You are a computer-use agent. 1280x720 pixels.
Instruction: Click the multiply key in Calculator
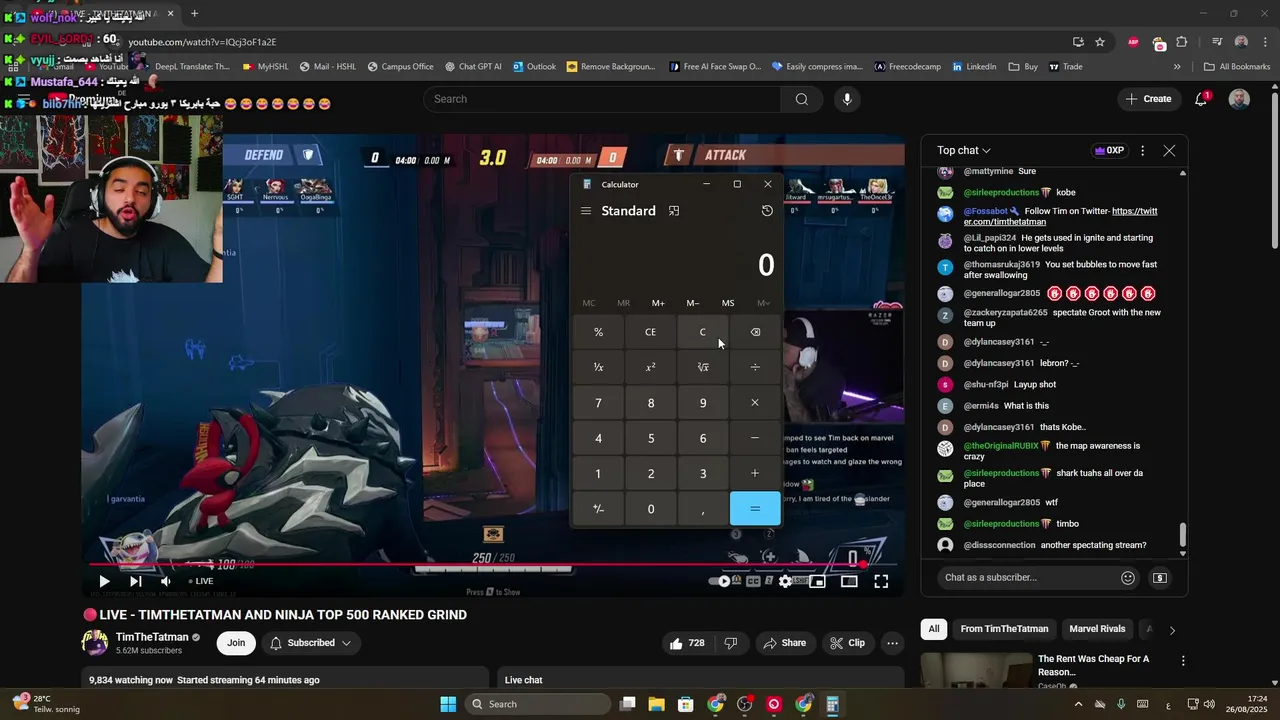point(755,403)
